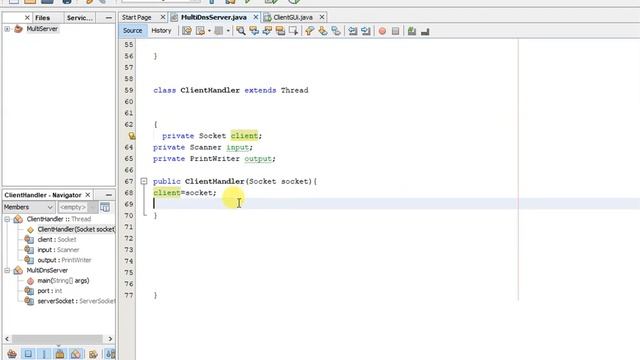Switch to the Services tab
The width and height of the screenshot is (640, 360).
tap(80, 18)
